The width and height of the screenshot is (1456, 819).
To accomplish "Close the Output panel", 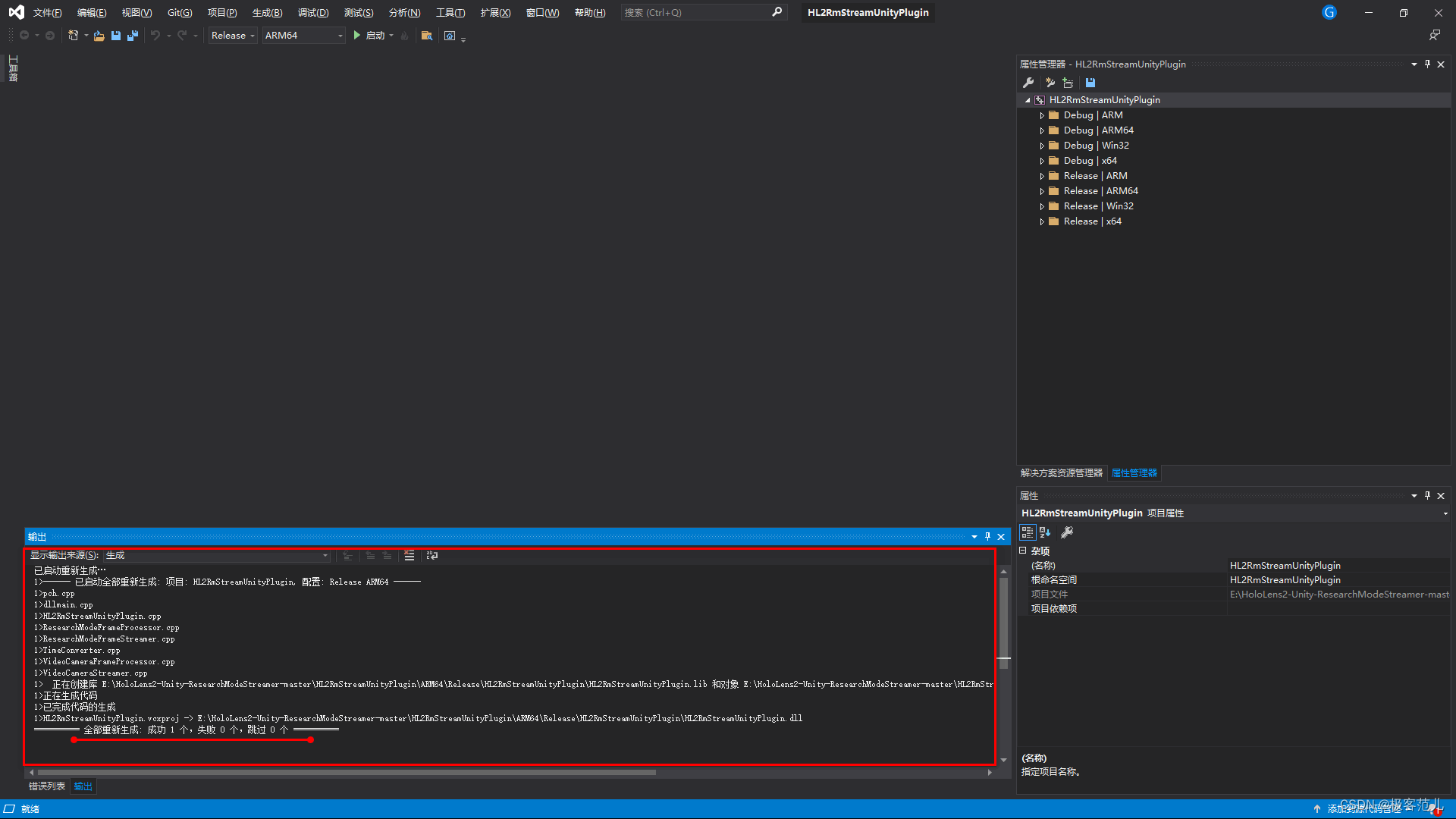I will click(1001, 537).
